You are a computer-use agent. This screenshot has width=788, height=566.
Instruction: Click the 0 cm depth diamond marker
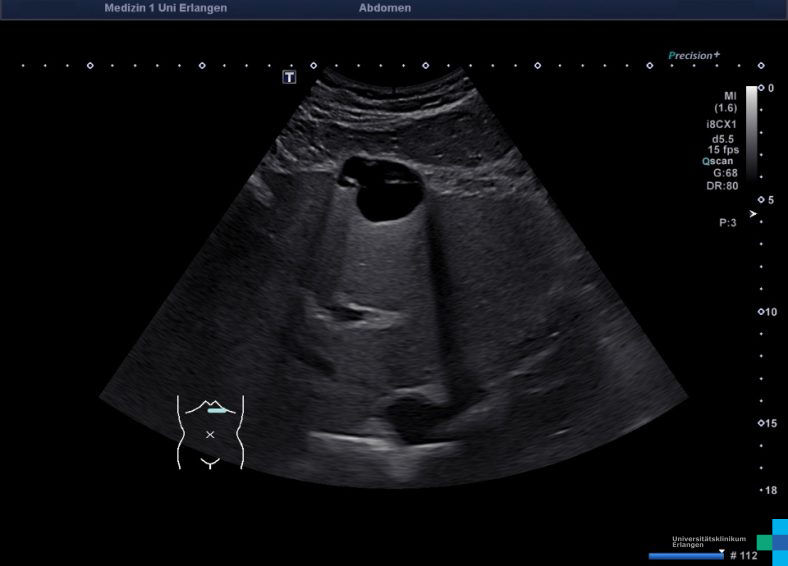(x=762, y=88)
